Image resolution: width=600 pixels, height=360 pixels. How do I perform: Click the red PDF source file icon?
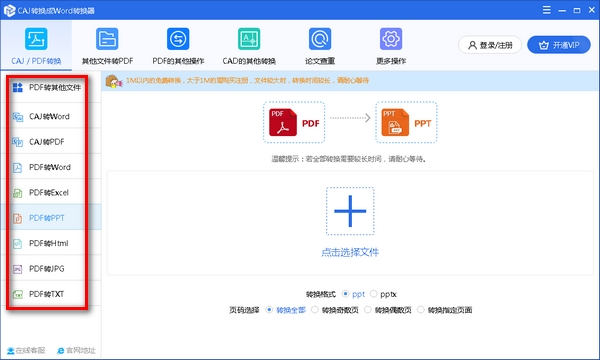pos(283,122)
